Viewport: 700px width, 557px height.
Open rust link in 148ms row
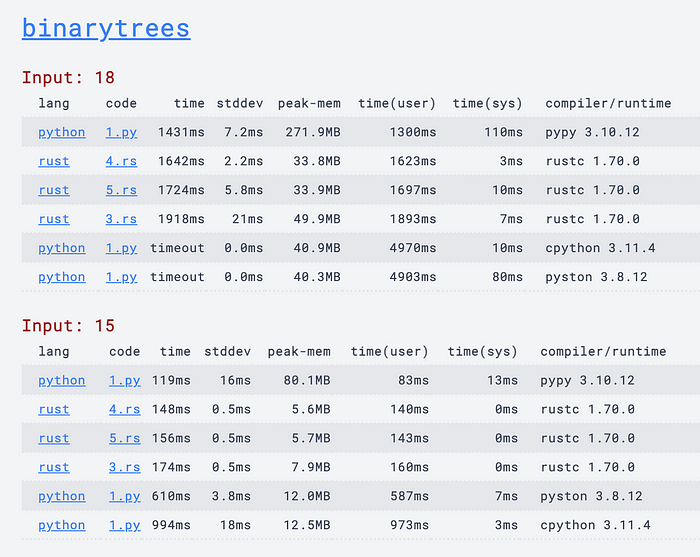point(54,409)
